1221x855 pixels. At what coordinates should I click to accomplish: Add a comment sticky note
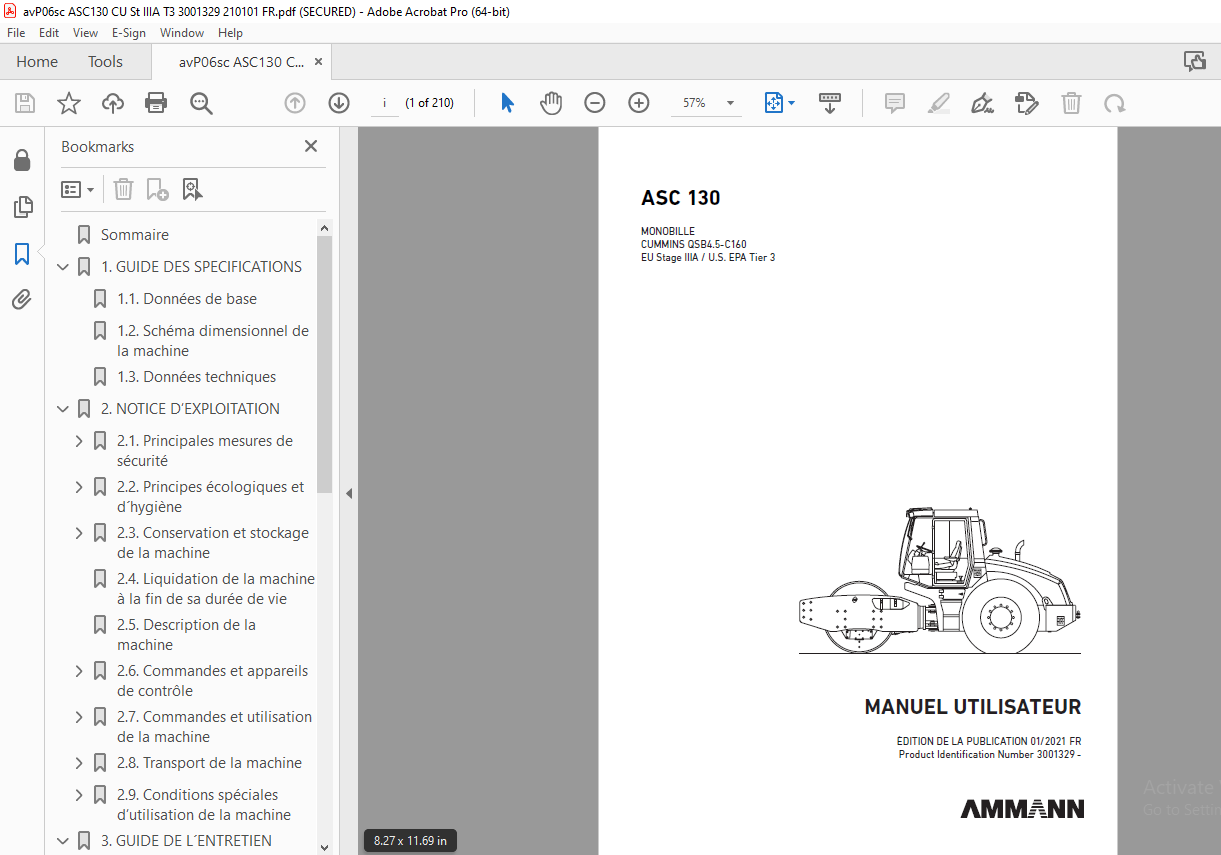(x=895, y=103)
